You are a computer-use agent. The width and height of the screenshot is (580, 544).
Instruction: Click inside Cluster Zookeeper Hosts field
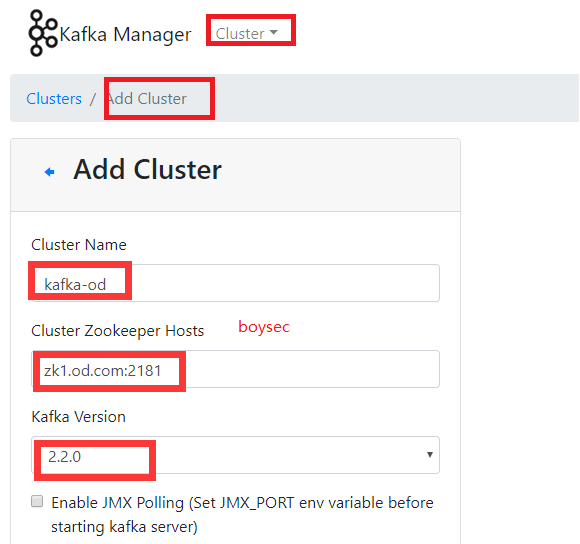point(236,369)
